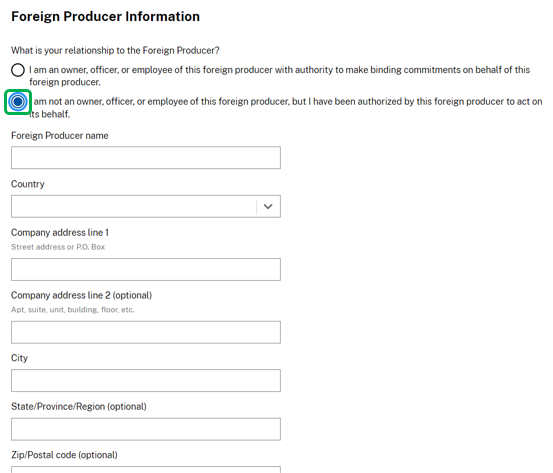Screen dimensions: 553x473
Task: Click the 'Company address line 1' label
Action: [x=60, y=232]
